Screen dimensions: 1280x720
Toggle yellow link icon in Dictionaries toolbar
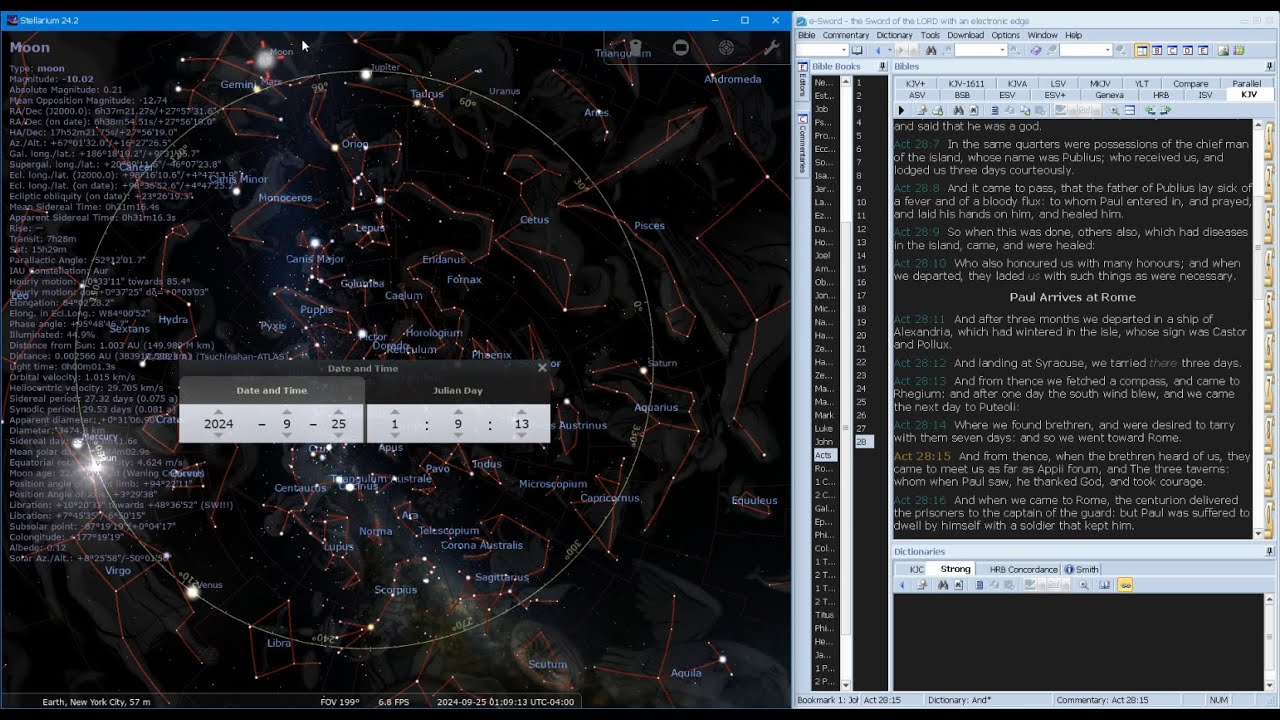tap(1125, 585)
